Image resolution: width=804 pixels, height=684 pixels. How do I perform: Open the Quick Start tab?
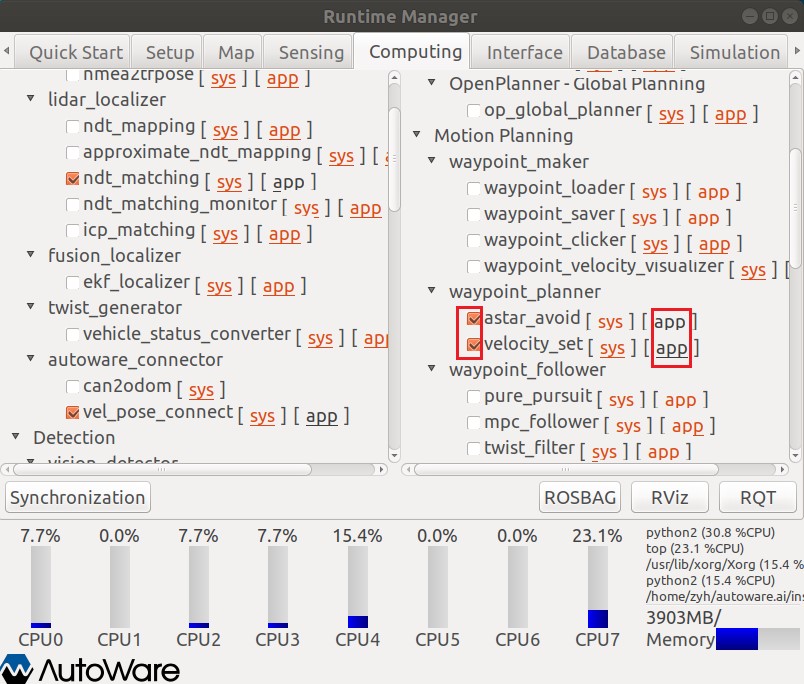click(72, 52)
